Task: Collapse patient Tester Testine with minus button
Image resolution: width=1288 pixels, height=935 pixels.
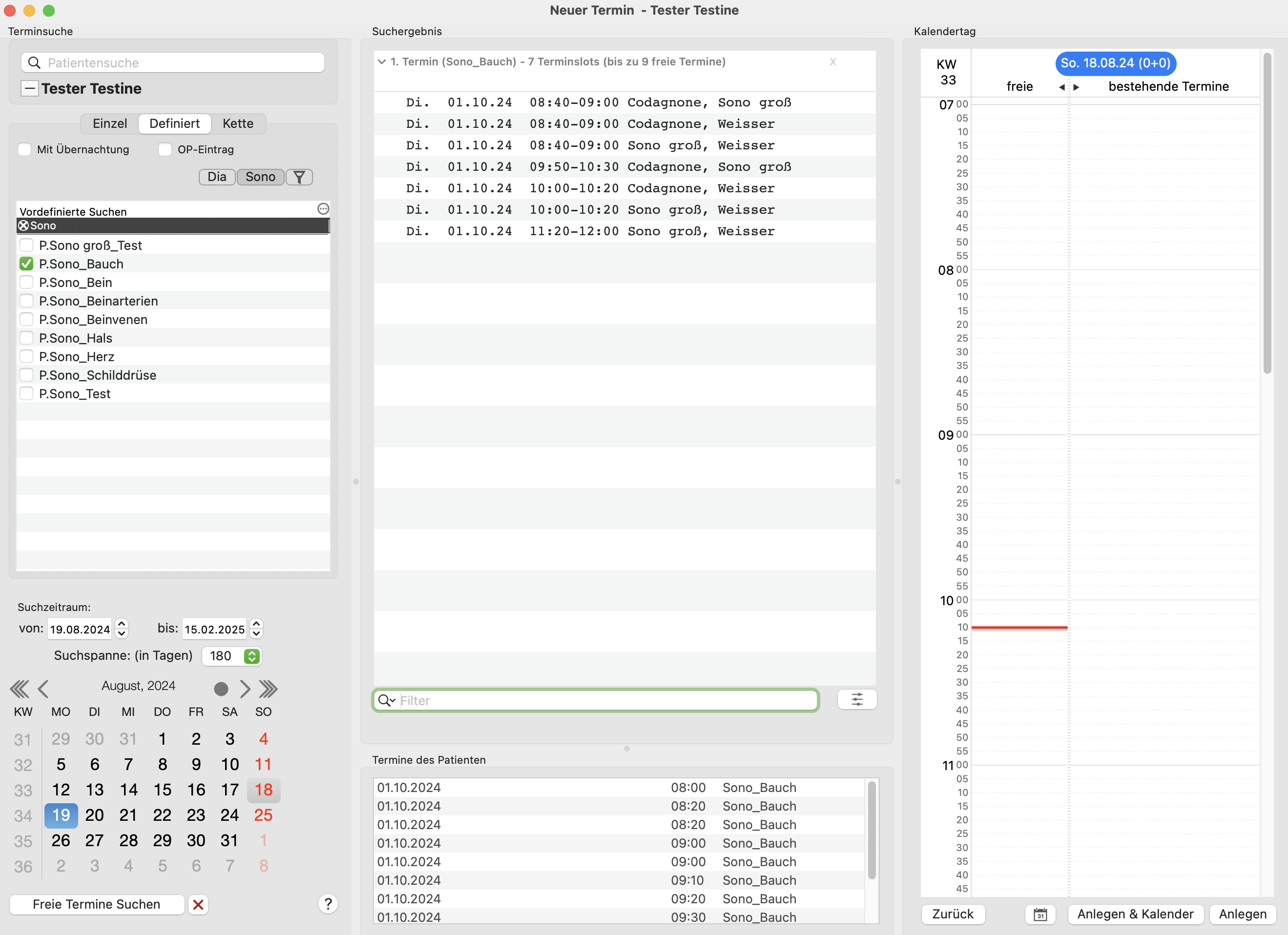Action: tap(29, 88)
